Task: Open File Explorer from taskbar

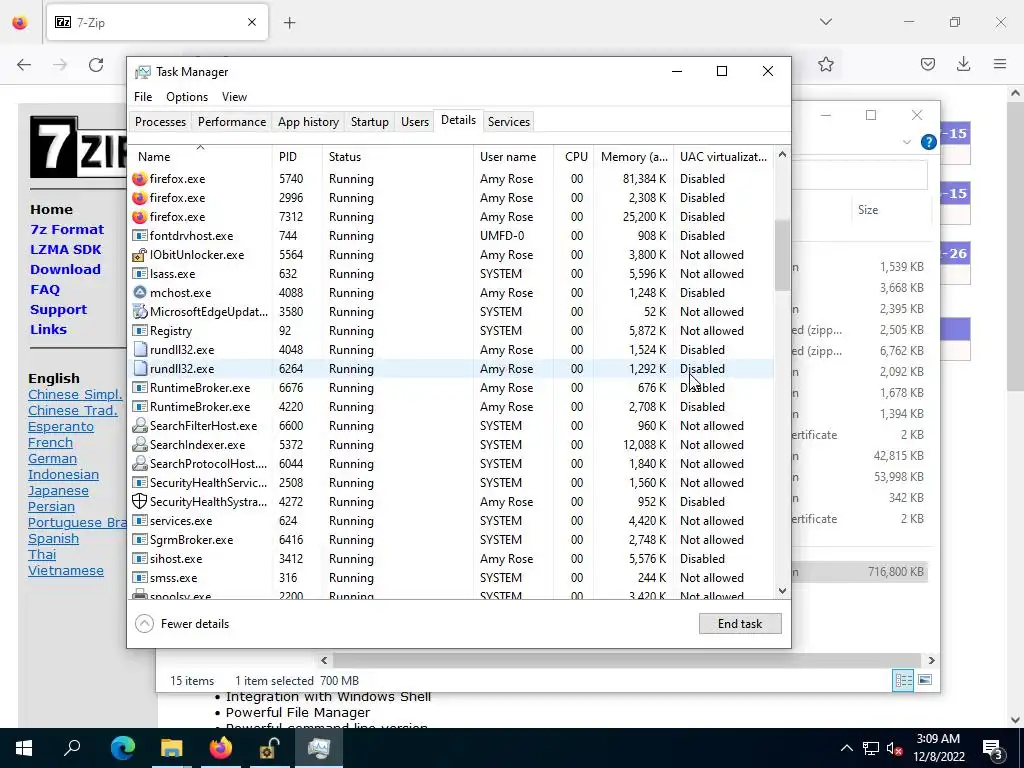Action: (x=171, y=748)
